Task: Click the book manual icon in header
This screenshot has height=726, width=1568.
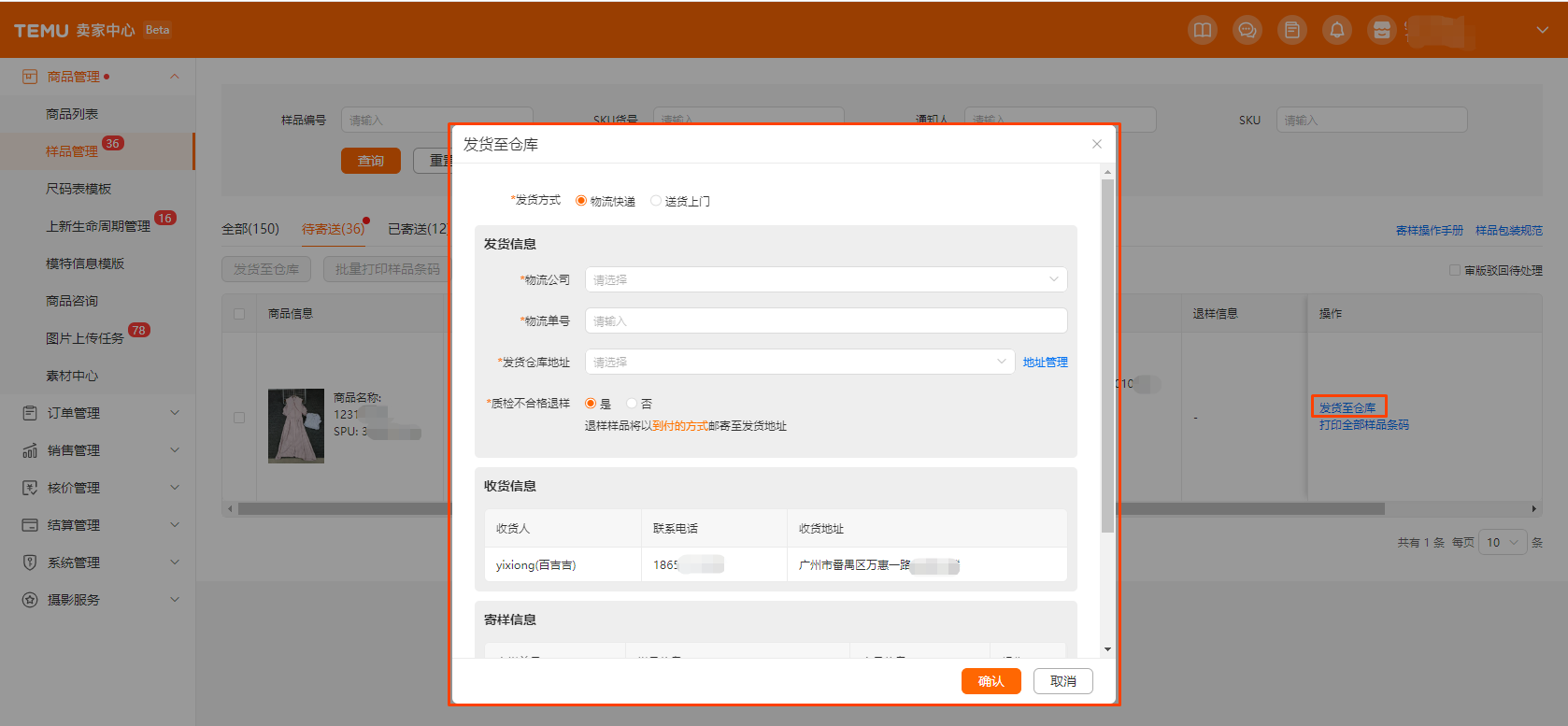Action: [1203, 30]
